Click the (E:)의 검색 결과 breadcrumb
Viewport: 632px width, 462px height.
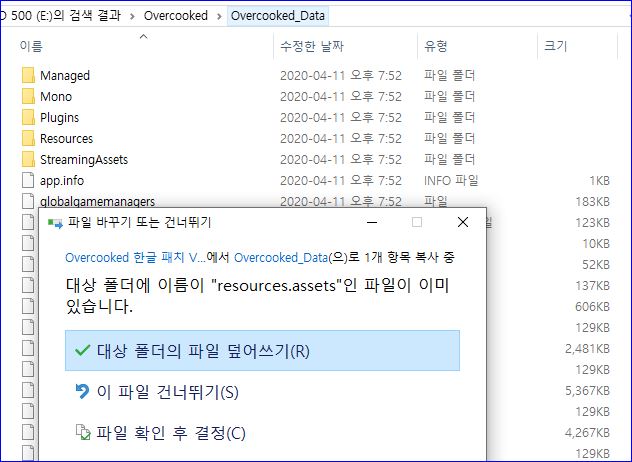pyautogui.click(x=60, y=16)
